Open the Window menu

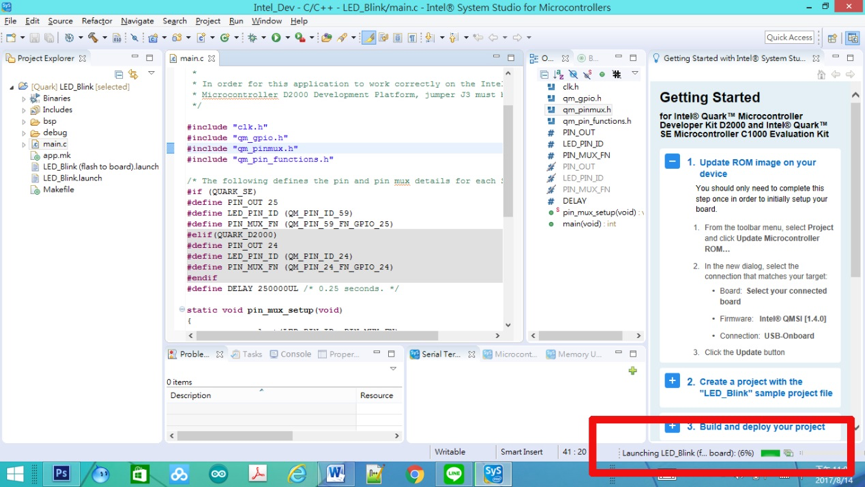click(x=266, y=21)
